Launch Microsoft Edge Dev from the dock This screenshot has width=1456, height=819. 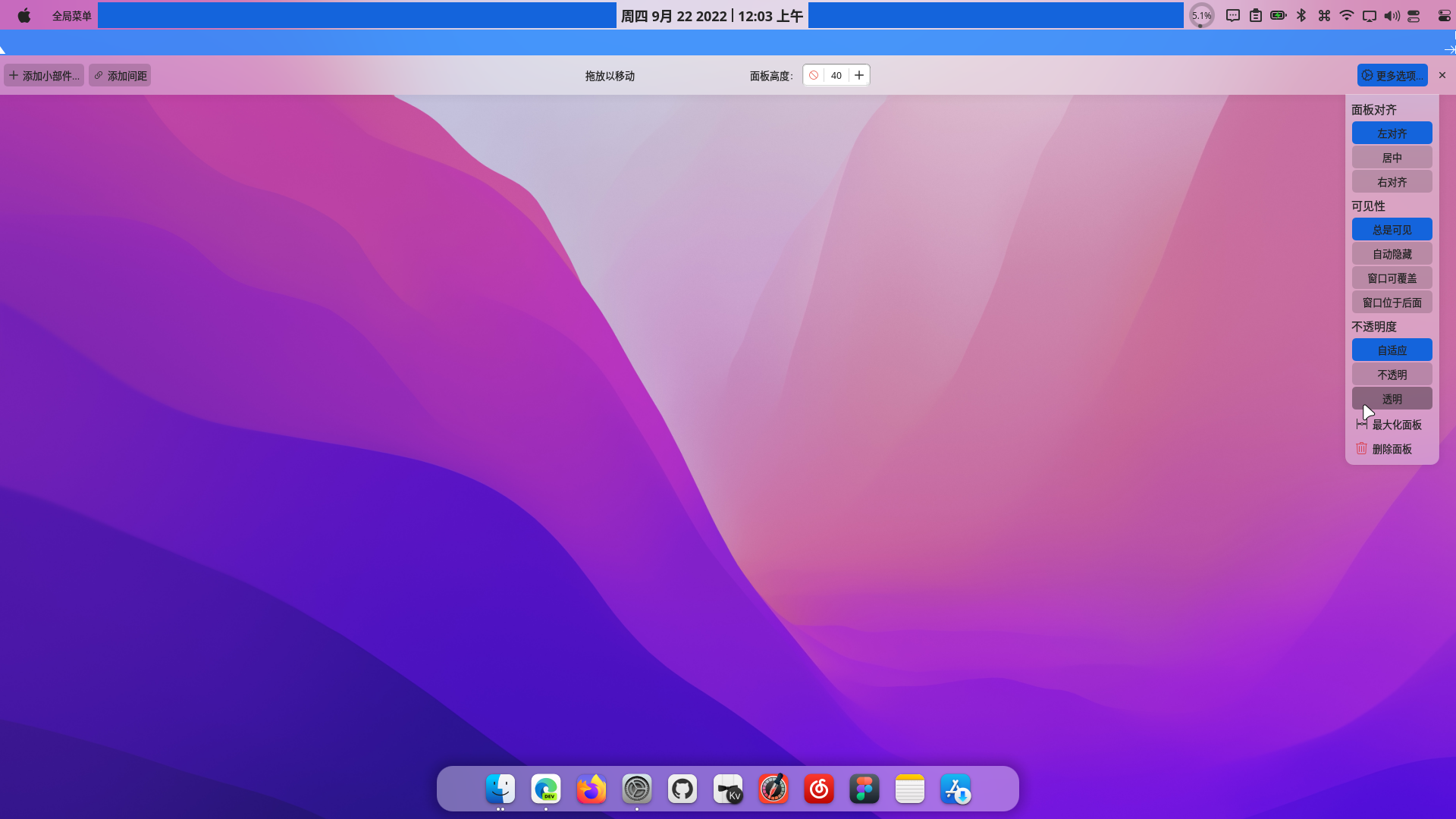pos(546,789)
